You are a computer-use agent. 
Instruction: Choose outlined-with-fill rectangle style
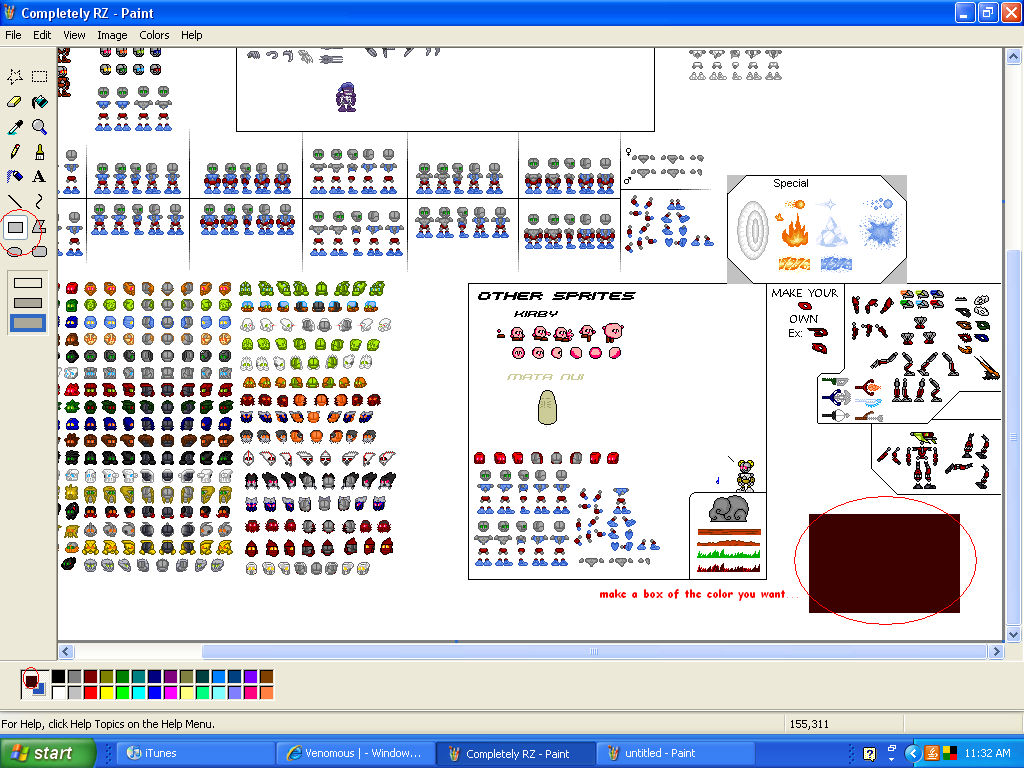pyautogui.click(x=28, y=303)
